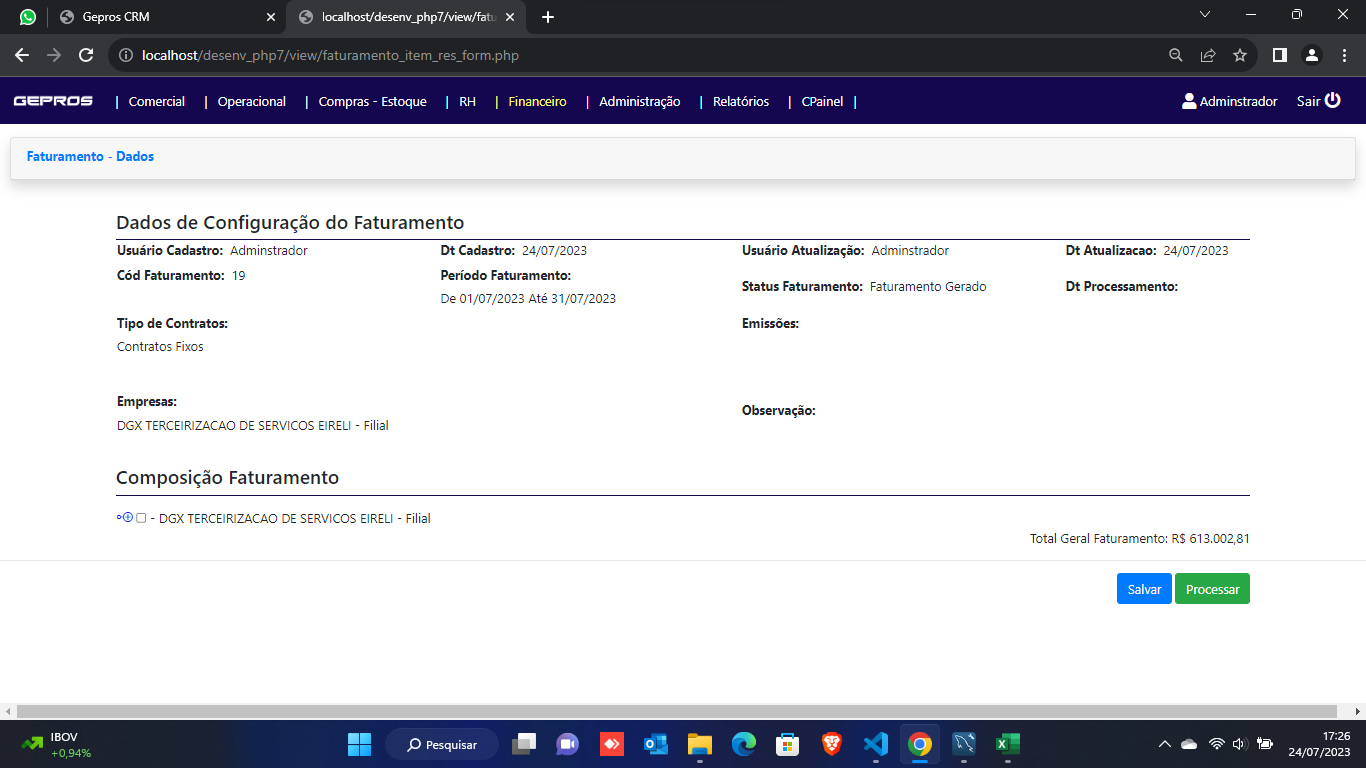1366x768 pixels.
Task: Reload the page with the refresh icon
Action: coord(86,55)
